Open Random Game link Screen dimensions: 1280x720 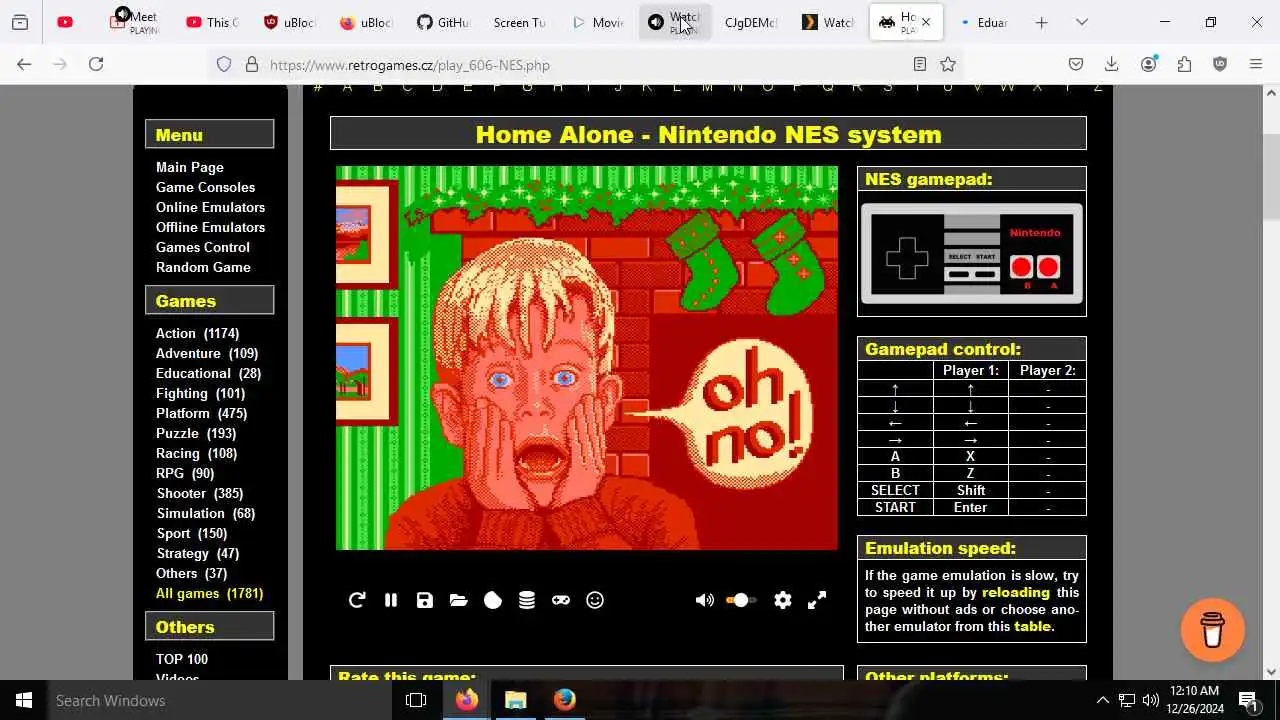203,267
